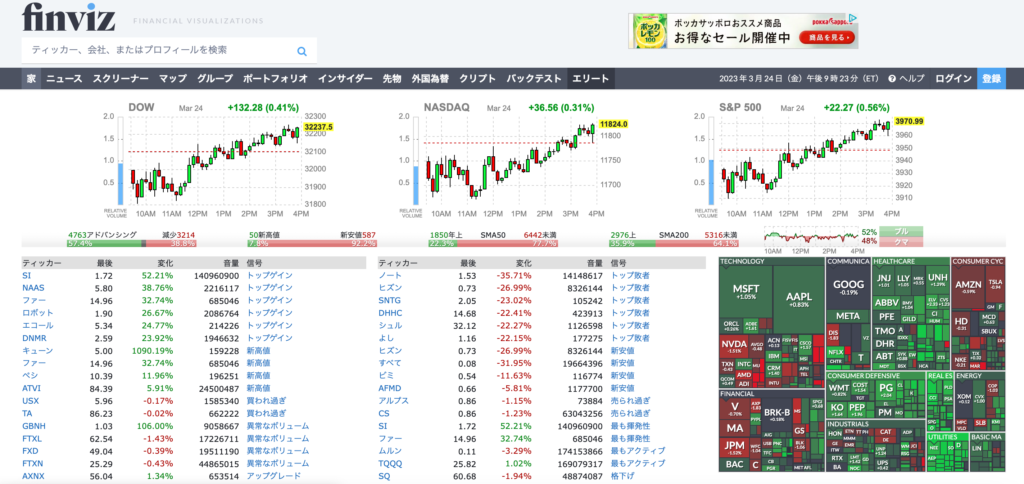Open the TQQQ ticker link

coord(391,464)
